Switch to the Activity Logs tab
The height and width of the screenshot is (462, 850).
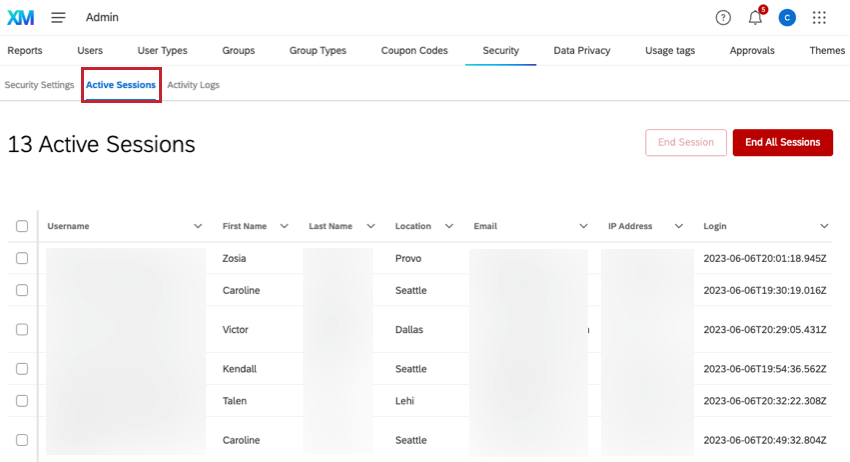click(193, 85)
